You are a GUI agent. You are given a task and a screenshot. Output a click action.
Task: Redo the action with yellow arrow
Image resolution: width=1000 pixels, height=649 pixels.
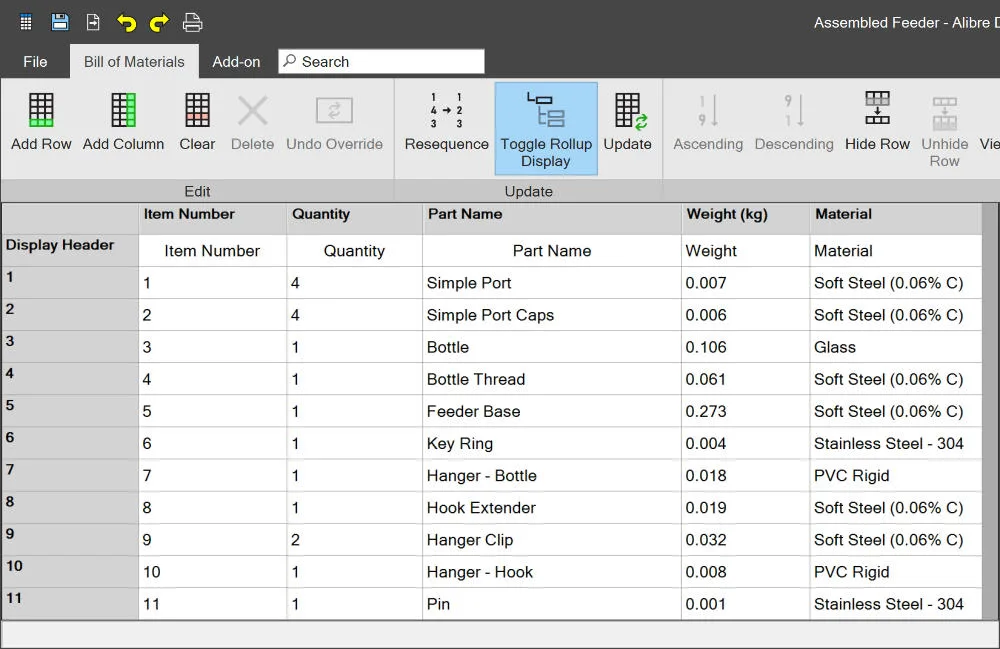(x=159, y=23)
